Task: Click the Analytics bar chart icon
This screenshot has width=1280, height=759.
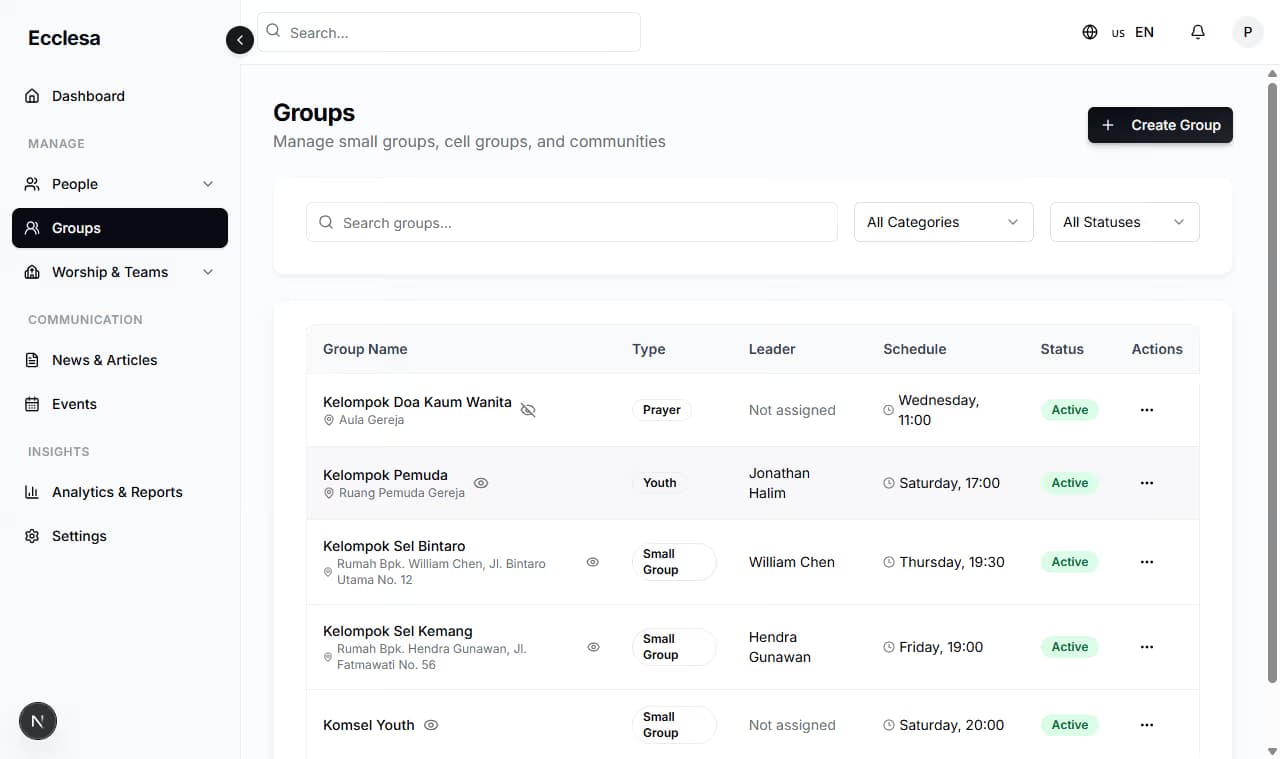Action: coord(32,492)
